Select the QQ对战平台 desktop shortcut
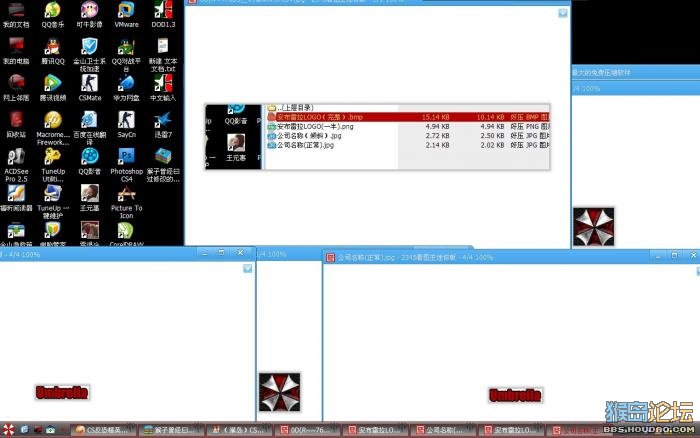The height and width of the screenshot is (438, 700). tap(126, 55)
